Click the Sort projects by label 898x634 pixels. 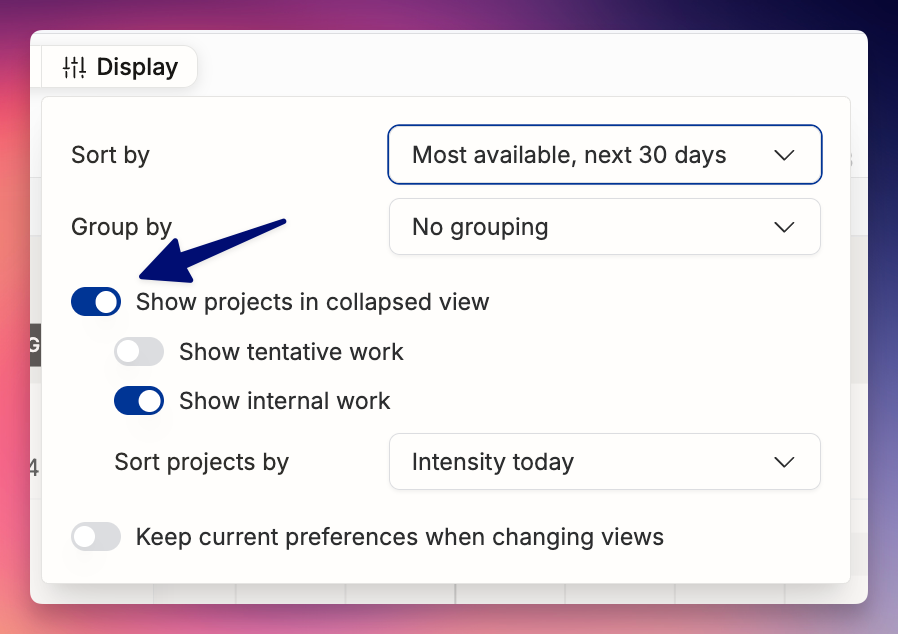pos(202,462)
